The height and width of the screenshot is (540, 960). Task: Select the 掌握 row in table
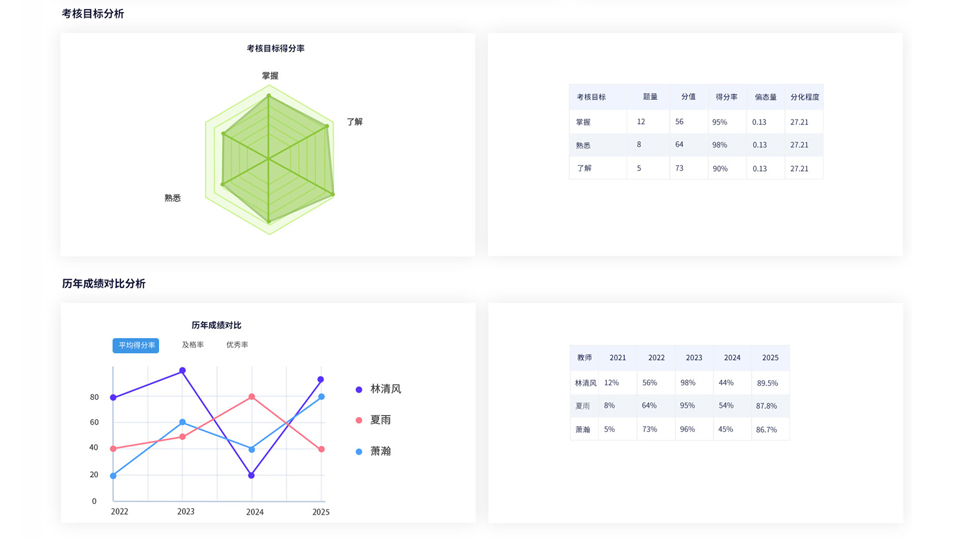(696, 122)
